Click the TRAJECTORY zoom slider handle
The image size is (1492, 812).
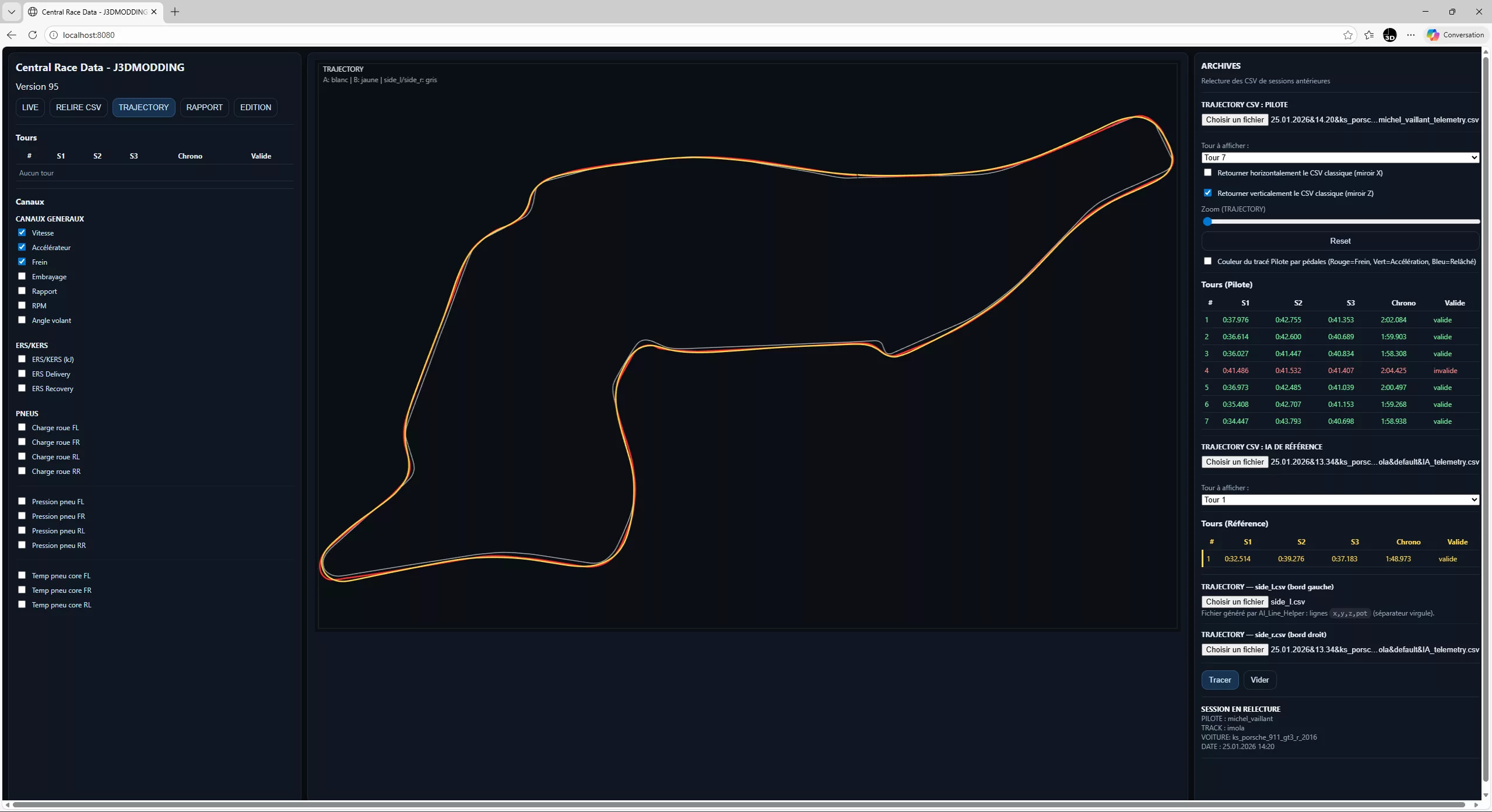click(x=1207, y=222)
